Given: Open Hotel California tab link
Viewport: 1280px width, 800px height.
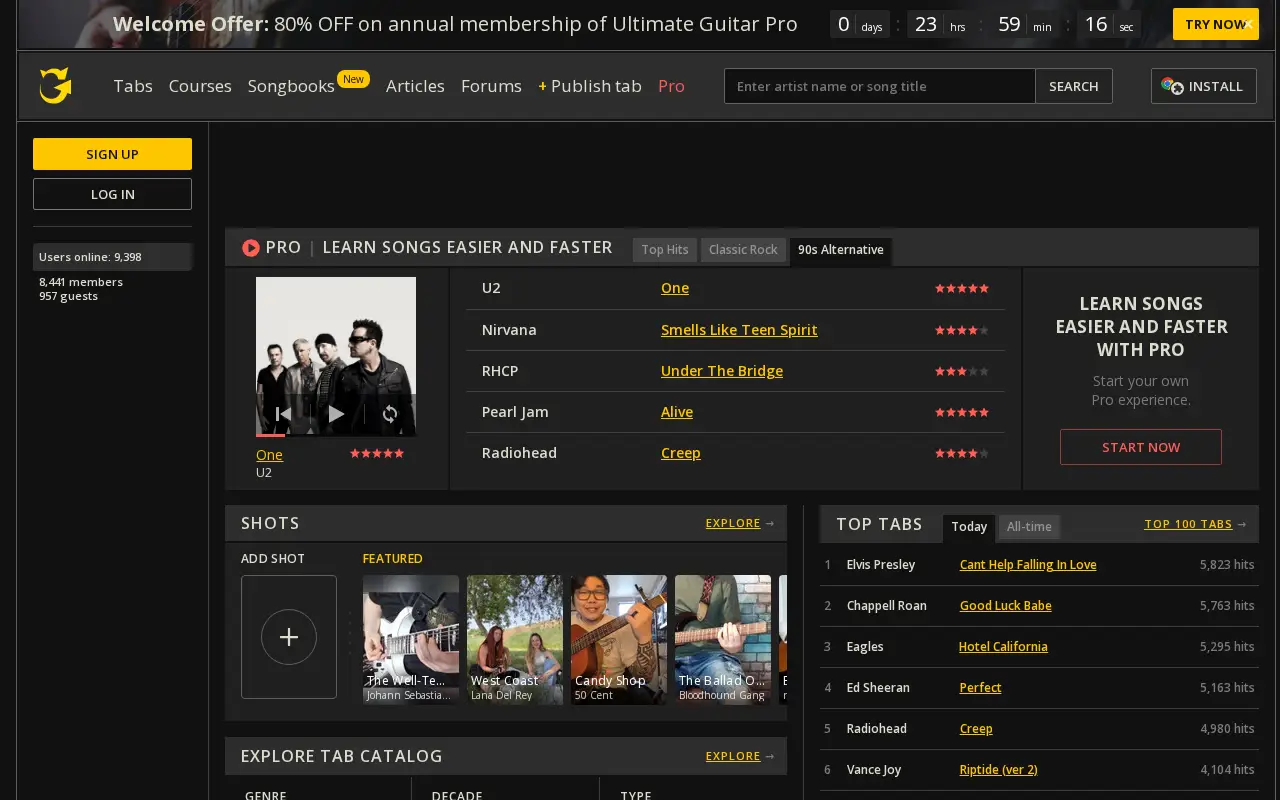Looking at the screenshot, I should [x=1003, y=647].
